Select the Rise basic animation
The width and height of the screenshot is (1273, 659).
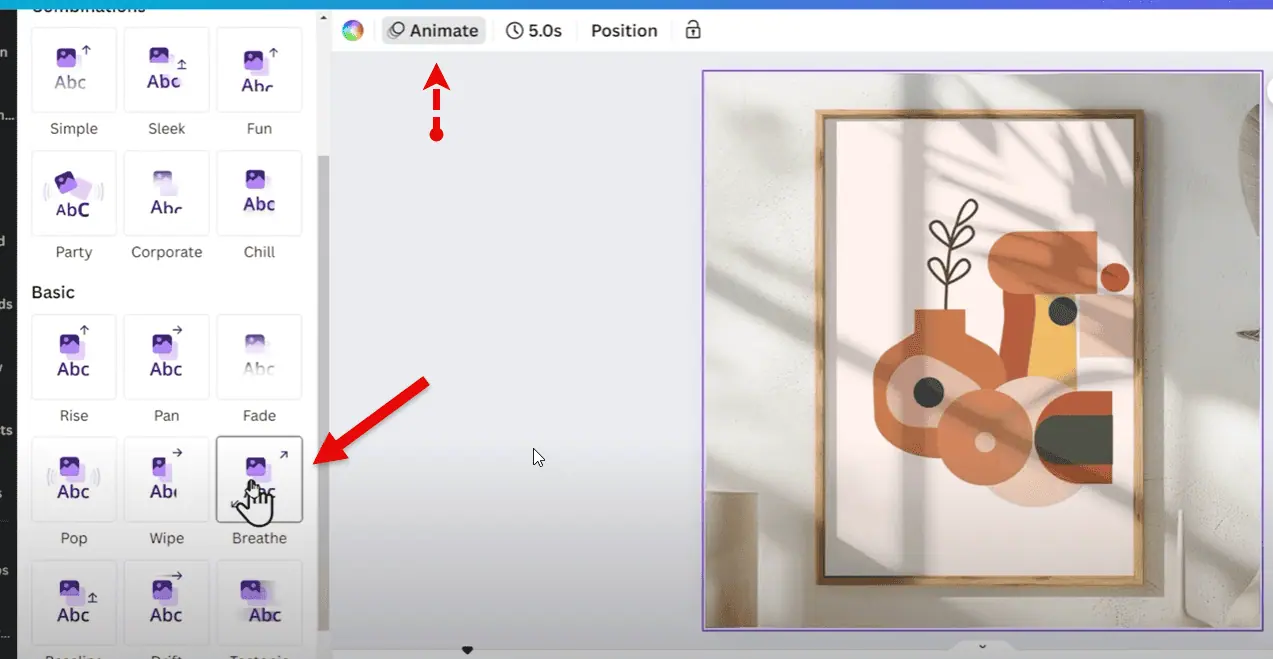click(x=74, y=357)
